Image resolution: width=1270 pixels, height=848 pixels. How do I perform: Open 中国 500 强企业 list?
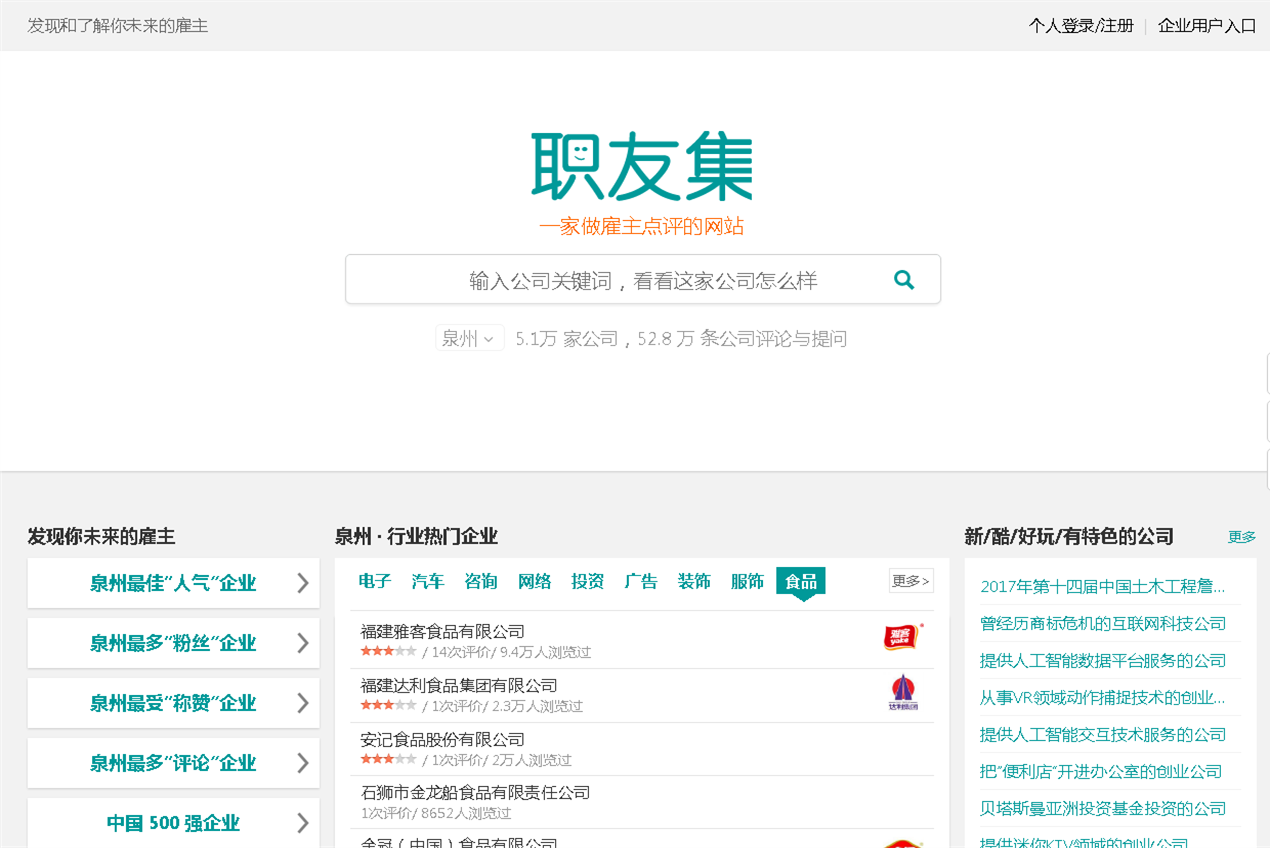(173, 823)
